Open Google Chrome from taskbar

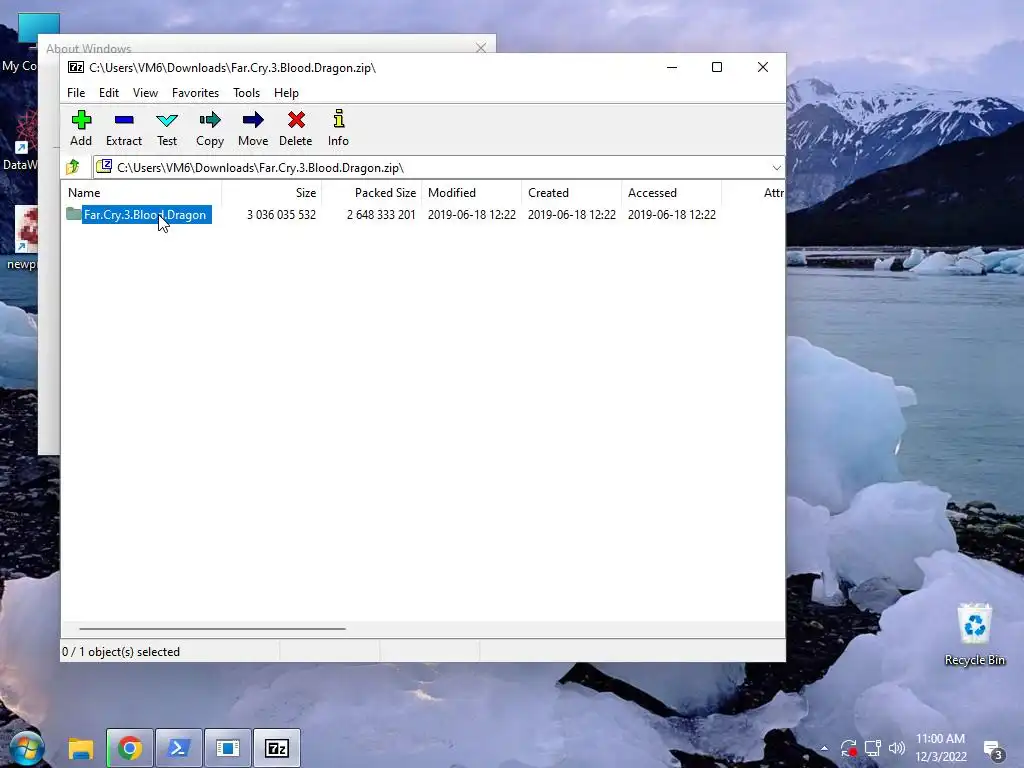[x=129, y=748]
